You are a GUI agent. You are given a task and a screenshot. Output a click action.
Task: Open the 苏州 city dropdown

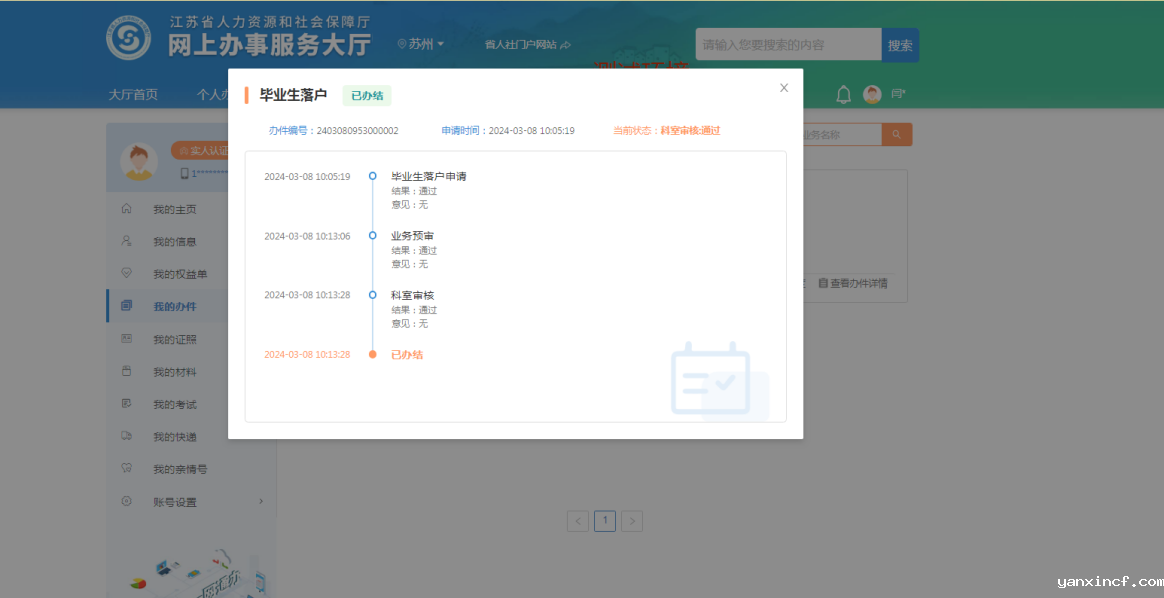coord(421,44)
